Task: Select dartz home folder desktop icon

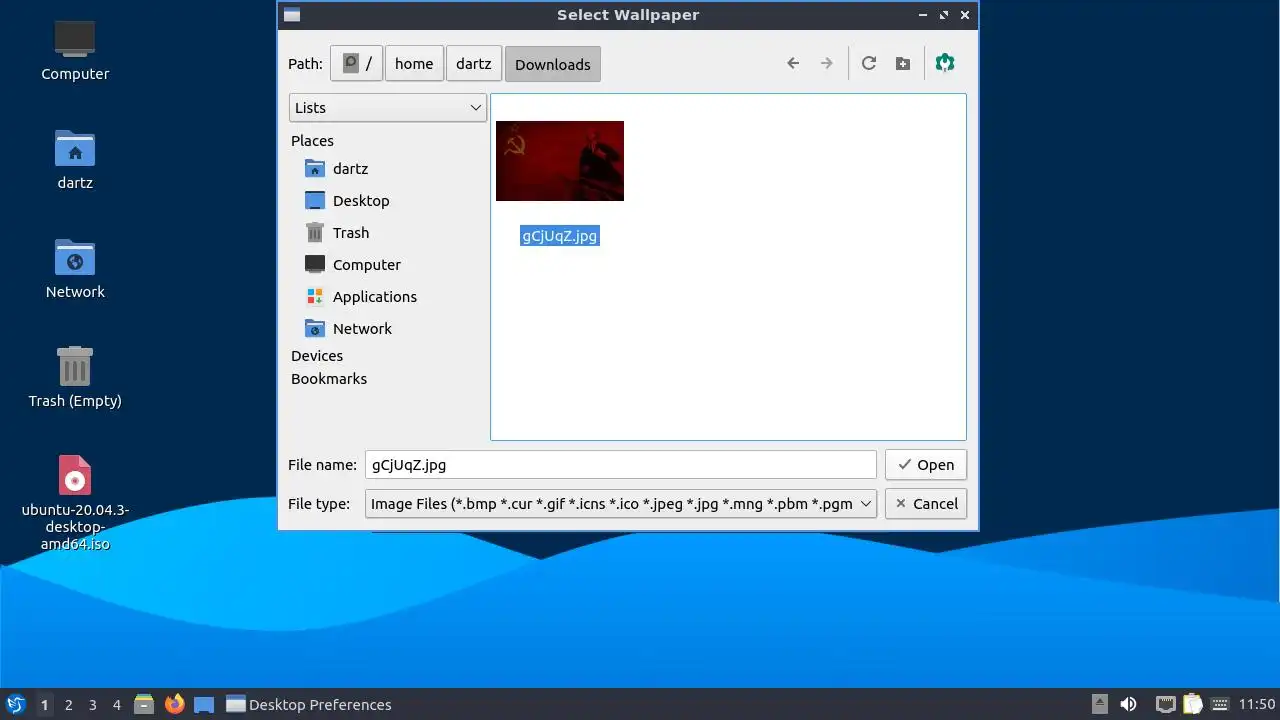Action: pyautogui.click(x=75, y=159)
